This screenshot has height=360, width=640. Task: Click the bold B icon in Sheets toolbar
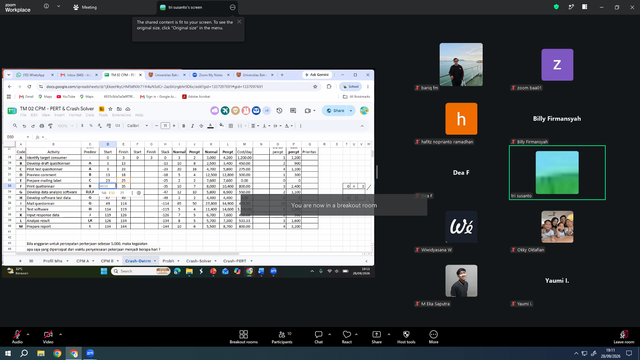click(184, 126)
